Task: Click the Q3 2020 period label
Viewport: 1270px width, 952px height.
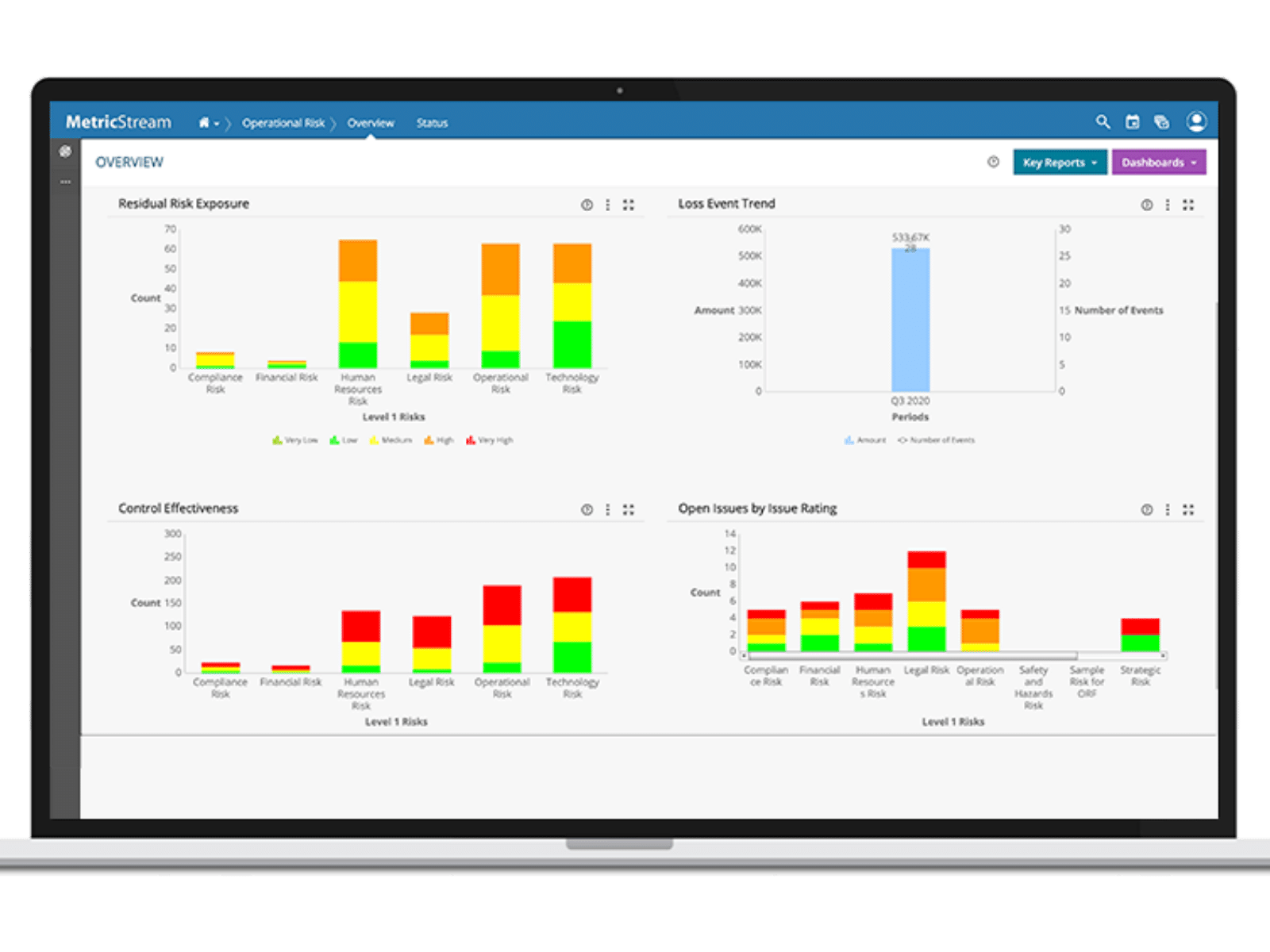Action: point(910,401)
